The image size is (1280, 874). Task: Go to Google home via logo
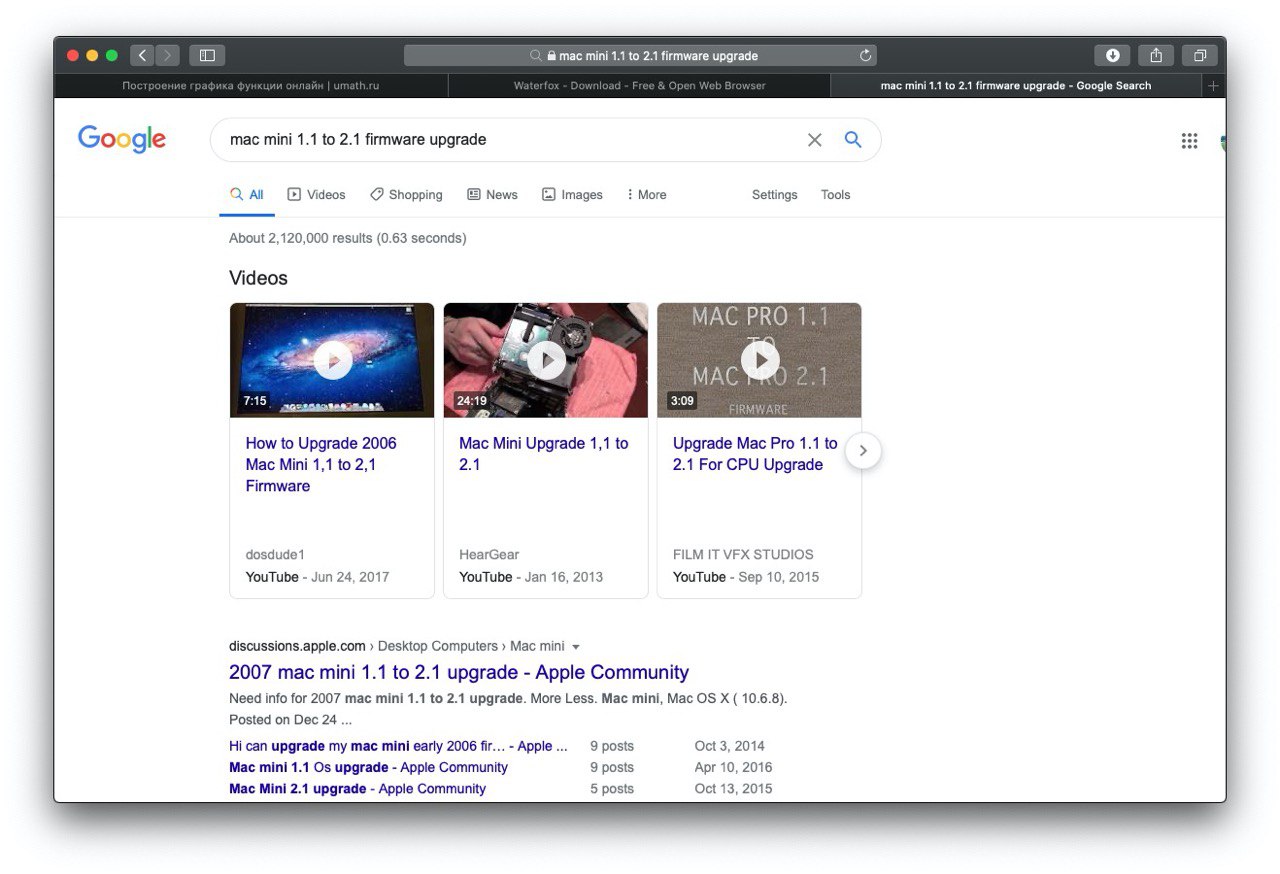pos(122,139)
